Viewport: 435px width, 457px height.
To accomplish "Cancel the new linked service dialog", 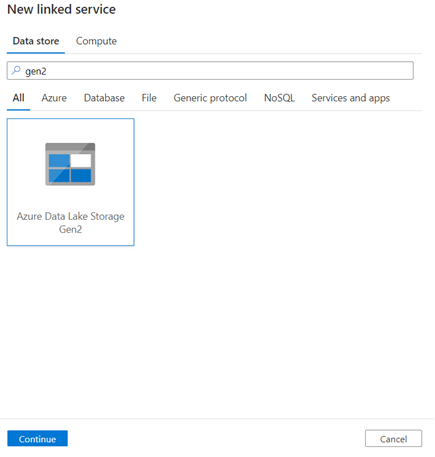I will [x=393, y=439].
